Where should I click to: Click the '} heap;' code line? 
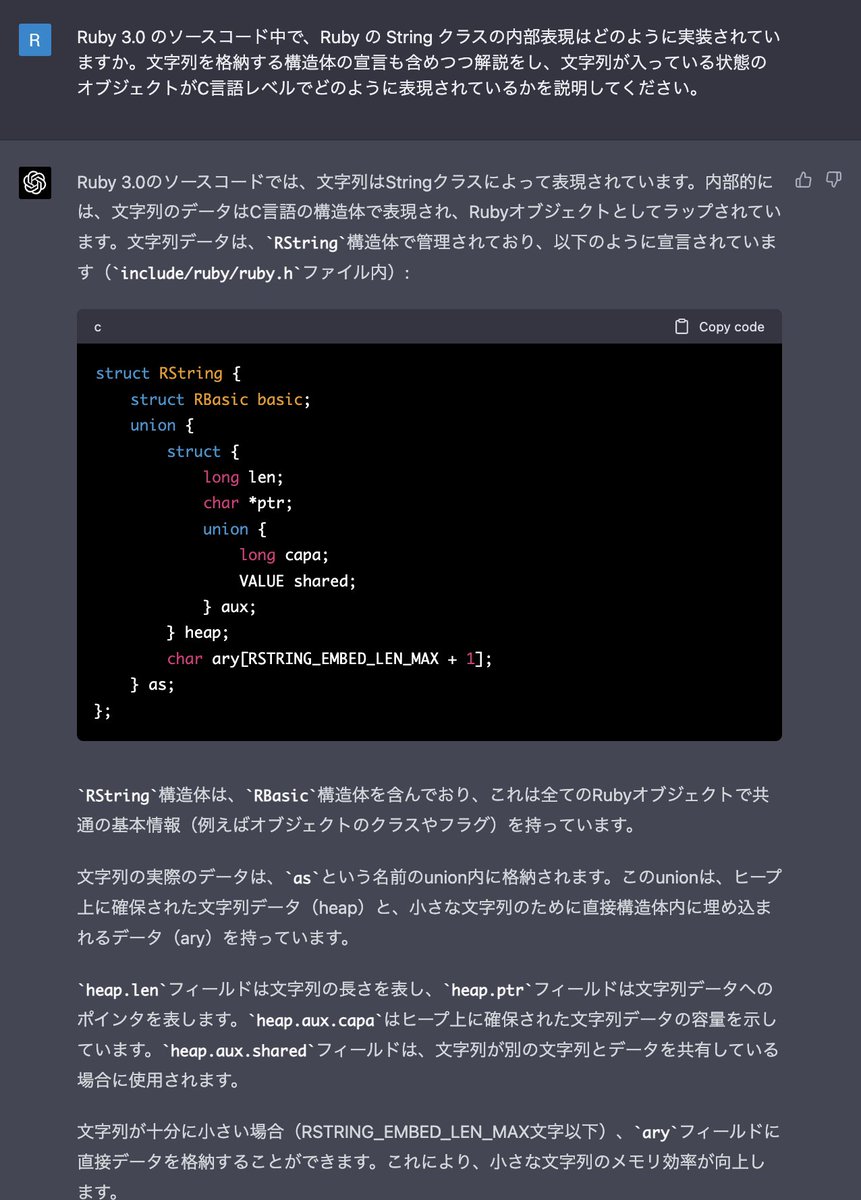pyautogui.click(x=198, y=633)
